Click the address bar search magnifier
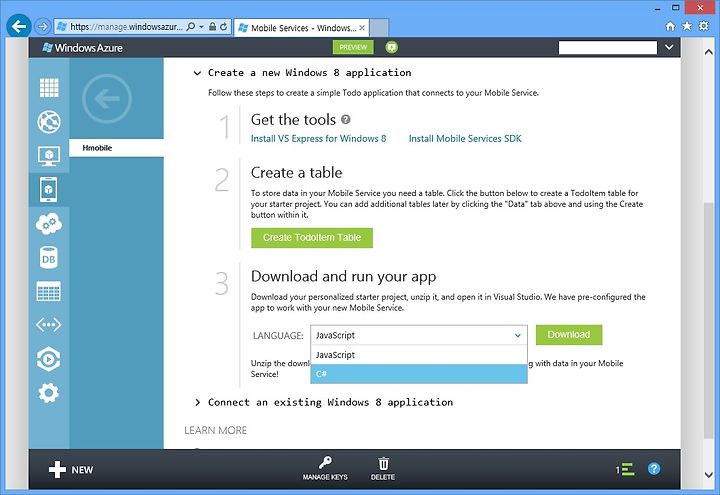 click(191, 27)
